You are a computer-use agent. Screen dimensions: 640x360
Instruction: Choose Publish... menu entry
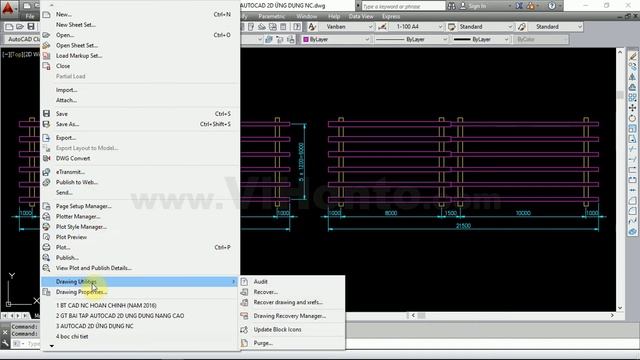[139, 258]
